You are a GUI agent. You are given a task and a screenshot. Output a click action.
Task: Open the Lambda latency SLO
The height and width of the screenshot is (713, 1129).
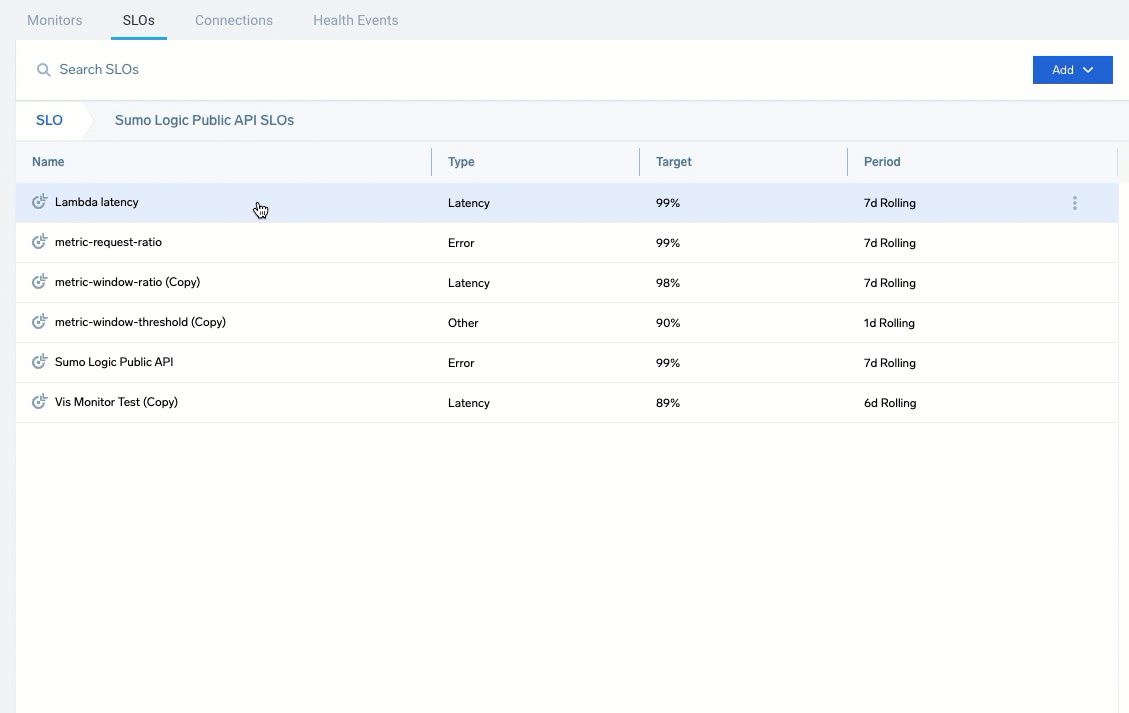pyautogui.click(x=97, y=202)
